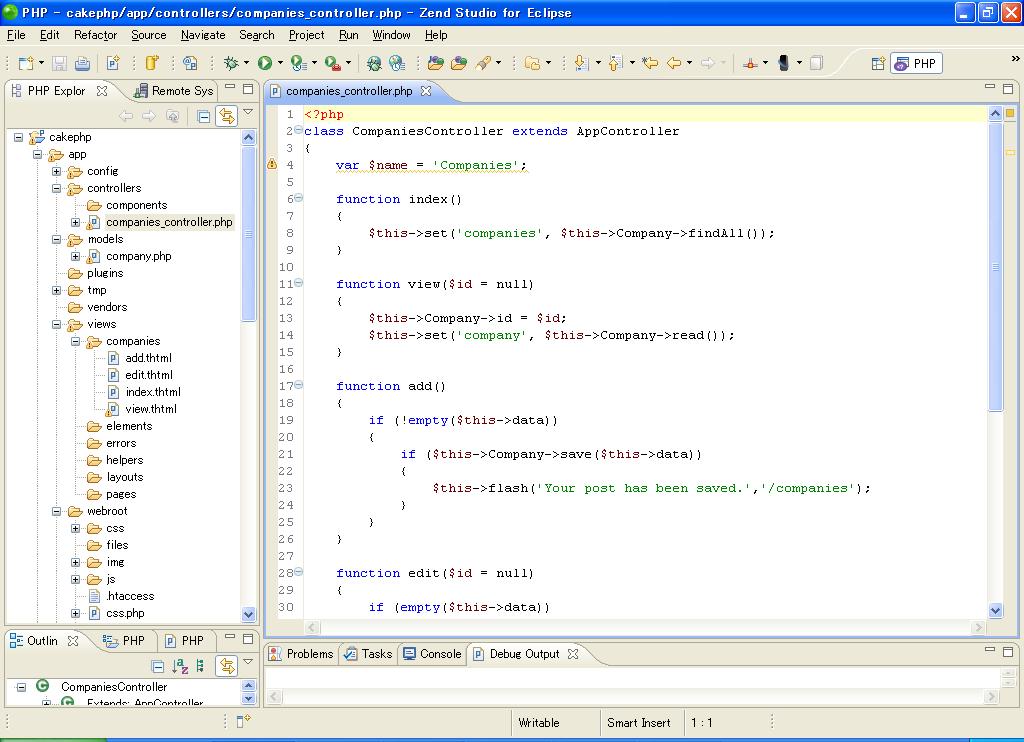The image size is (1024, 742).
Task: Toggle Link with Editor in Outline view
Action: [x=227, y=666]
